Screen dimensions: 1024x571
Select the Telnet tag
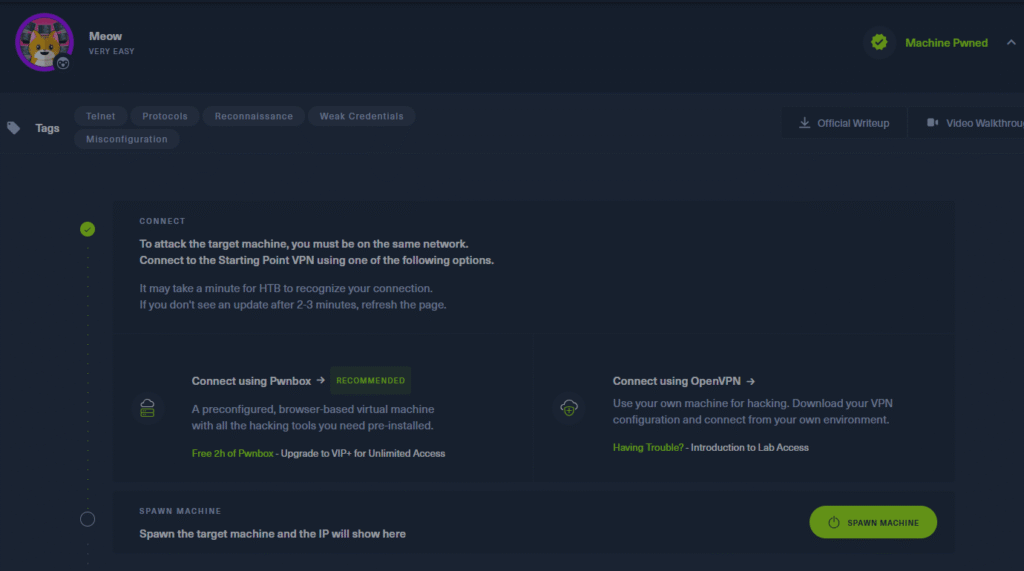pos(100,116)
